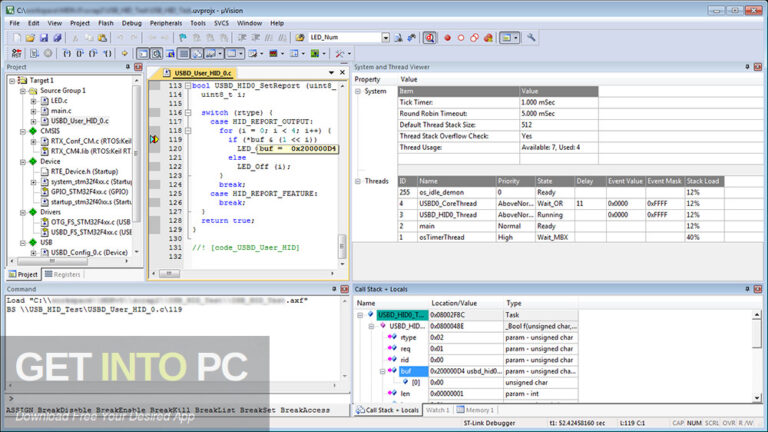The image size is (768, 432).
Task: Click the Find icon beside LED_Num box
Action: click(x=399, y=38)
